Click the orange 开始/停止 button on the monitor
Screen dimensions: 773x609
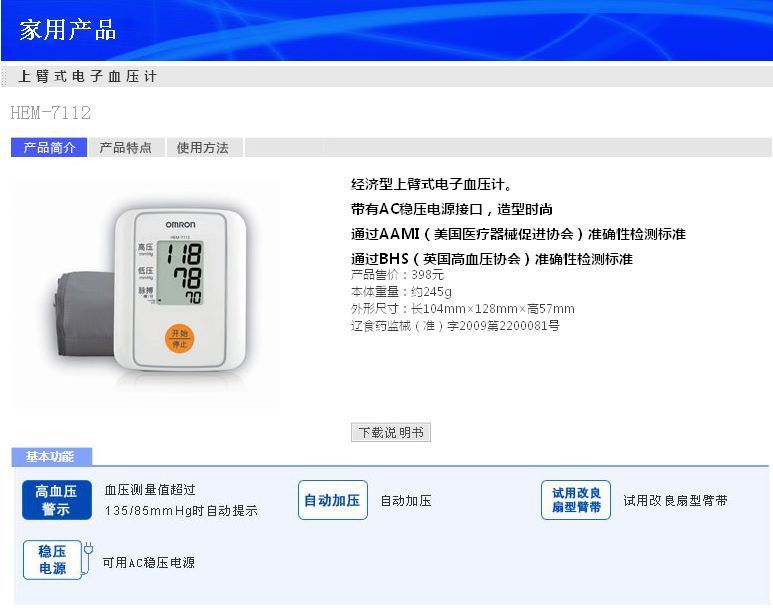(179, 338)
